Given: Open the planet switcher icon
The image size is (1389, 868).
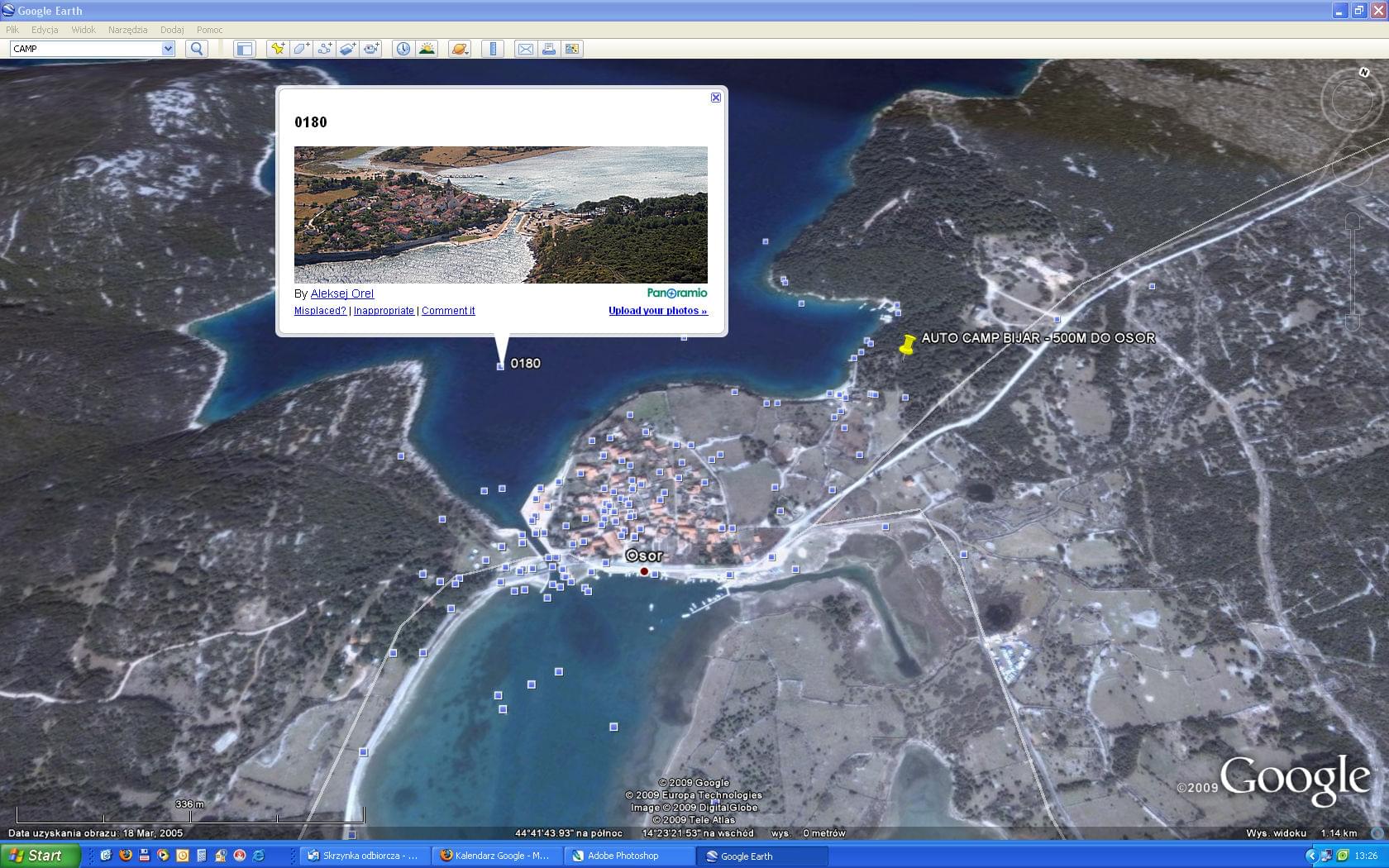Looking at the screenshot, I should tap(460, 49).
